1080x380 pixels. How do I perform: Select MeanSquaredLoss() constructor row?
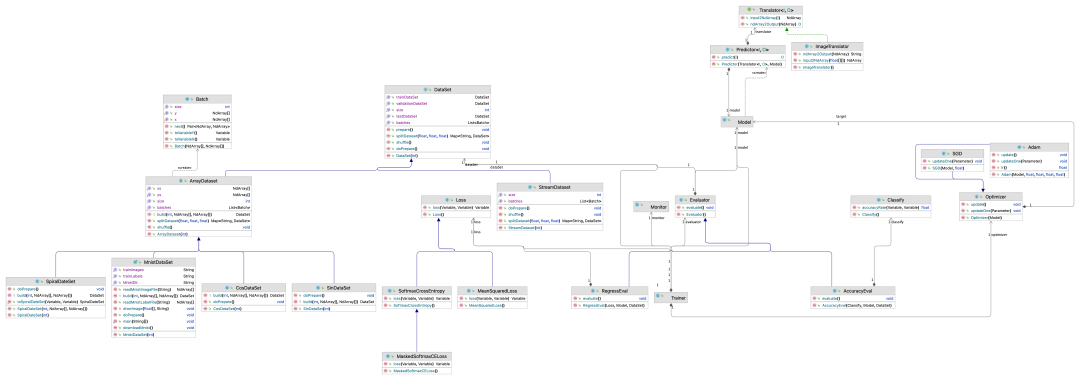pos(492,305)
